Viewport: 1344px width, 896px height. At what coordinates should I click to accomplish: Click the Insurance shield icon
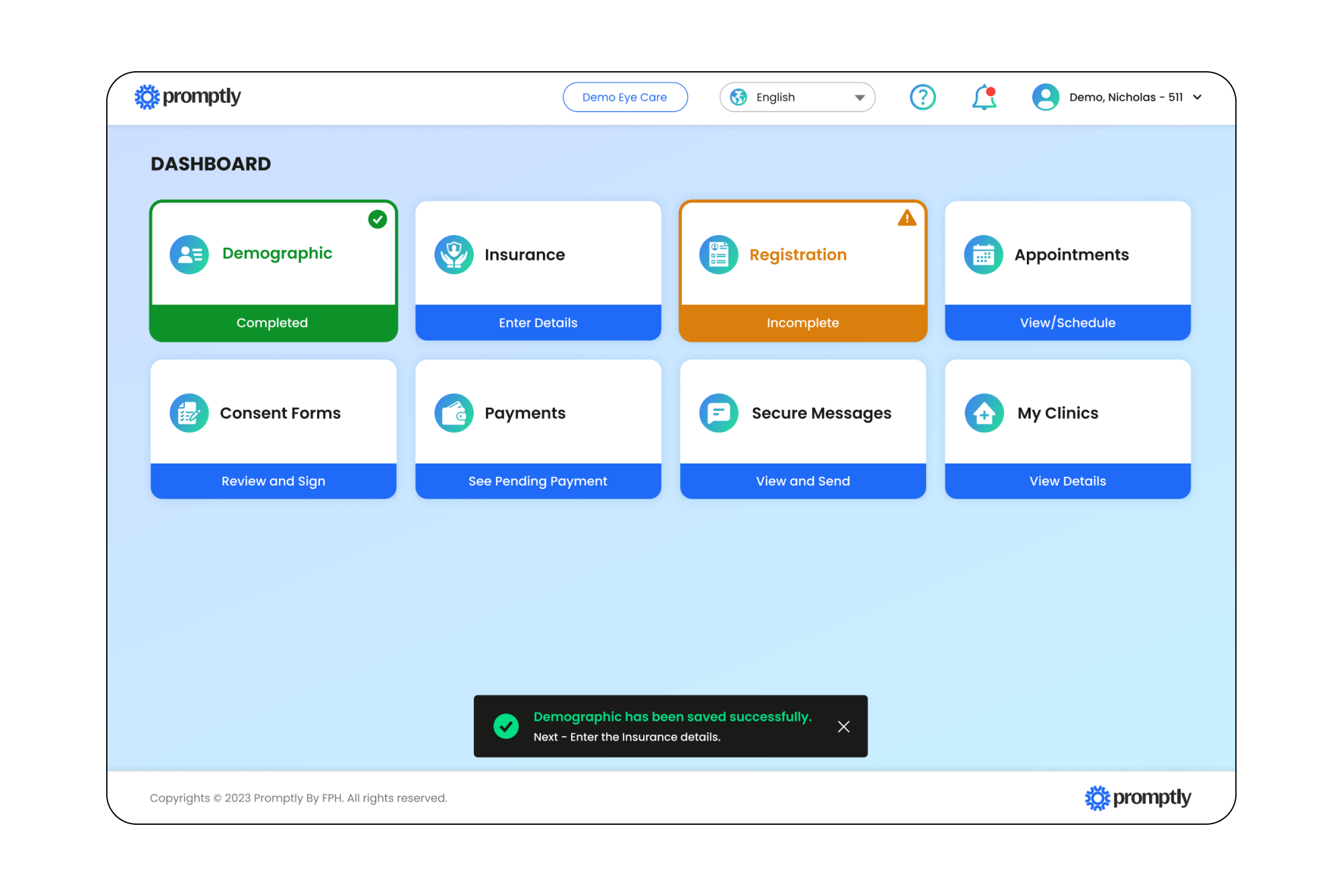coord(454,255)
